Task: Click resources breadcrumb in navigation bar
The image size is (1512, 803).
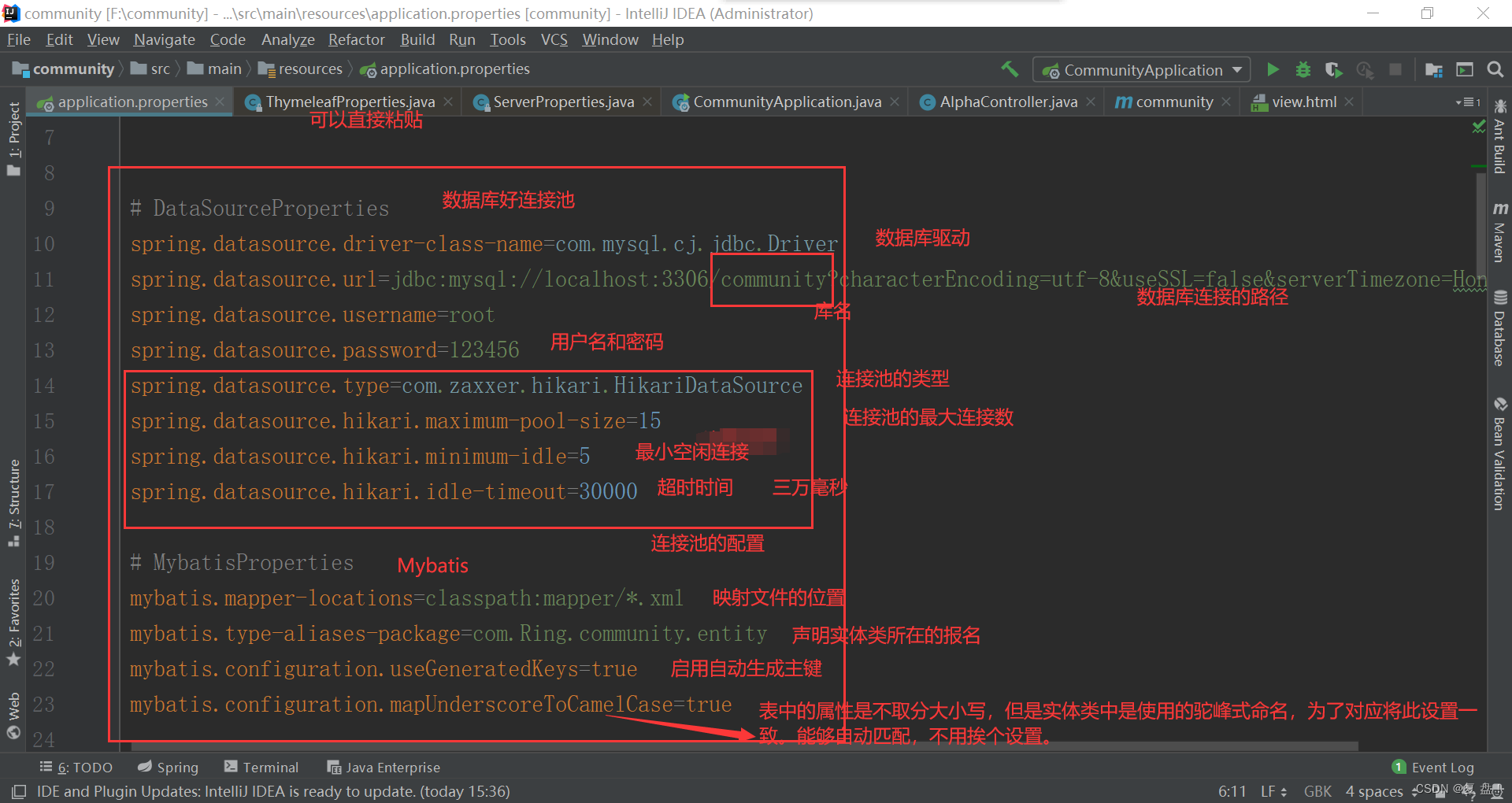Action: pyautogui.click(x=300, y=69)
